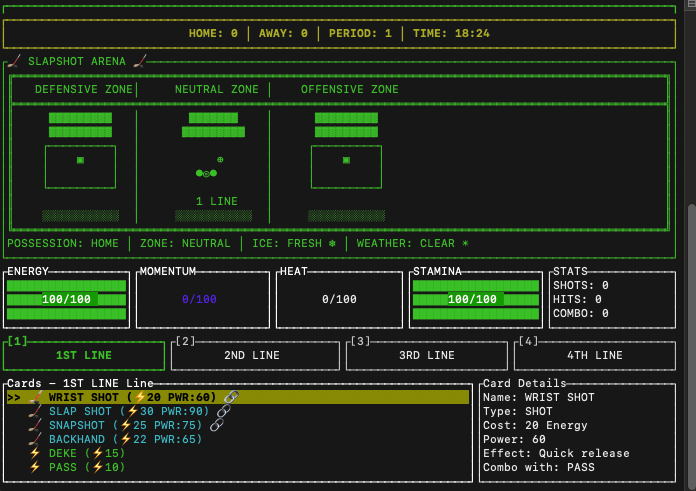The image size is (696, 491).
Task: Click the HOME: 0 score
Action: [x=214, y=33]
